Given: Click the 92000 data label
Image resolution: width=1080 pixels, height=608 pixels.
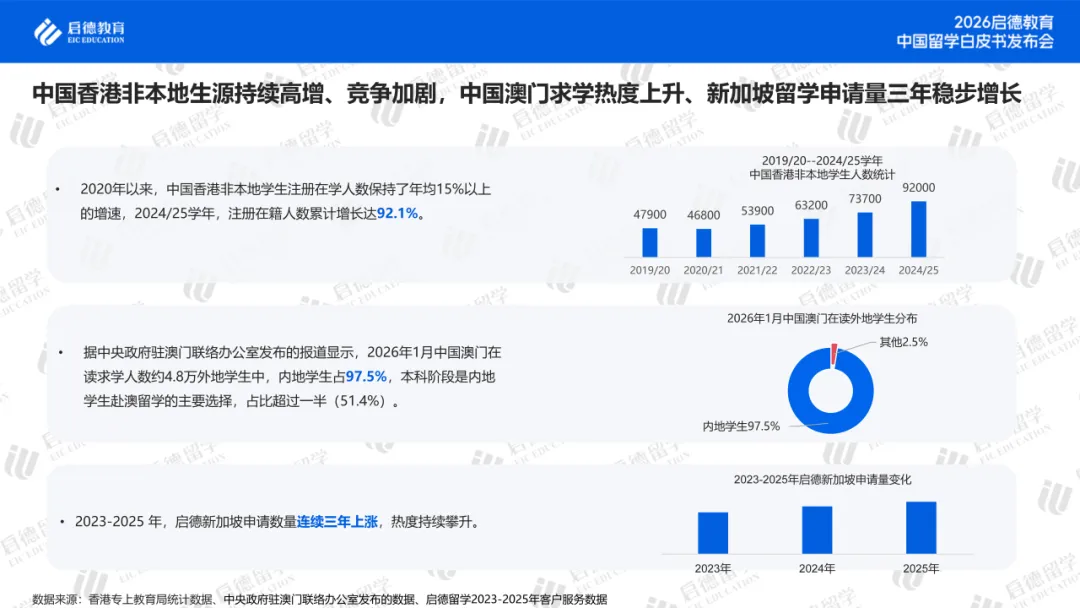Looking at the screenshot, I should click(918, 187).
